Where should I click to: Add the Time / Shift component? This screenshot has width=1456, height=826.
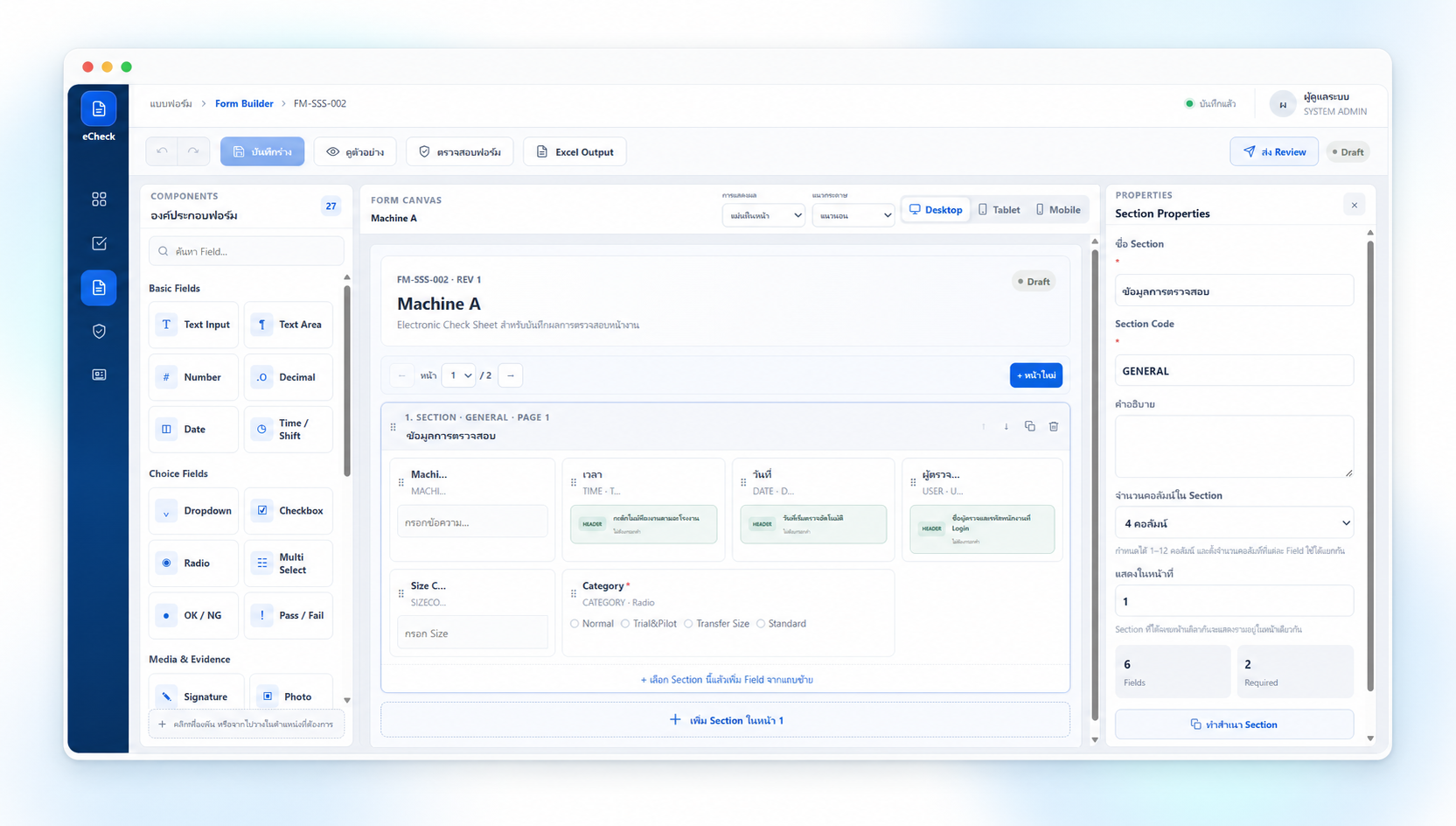coord(289,430)
